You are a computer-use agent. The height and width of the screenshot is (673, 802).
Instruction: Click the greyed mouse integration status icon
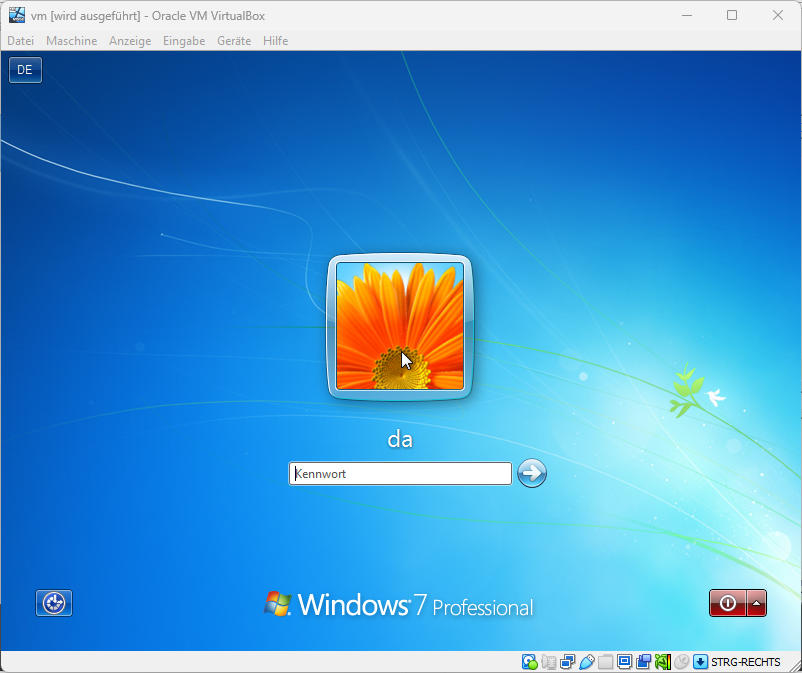(x=681, y=662)
